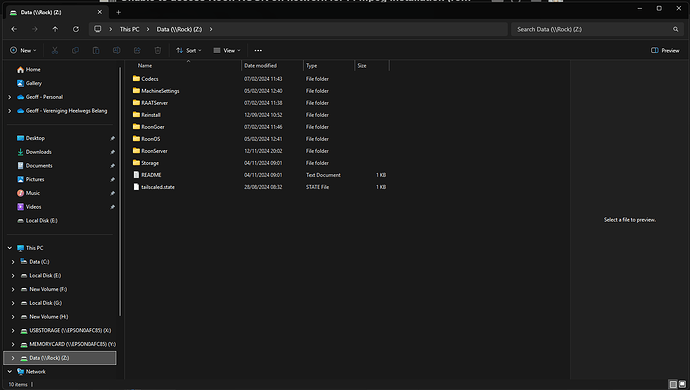Click This PC in the breadcrumb
The width and height of the screenshot is (690, 390).
click(129, 29)
